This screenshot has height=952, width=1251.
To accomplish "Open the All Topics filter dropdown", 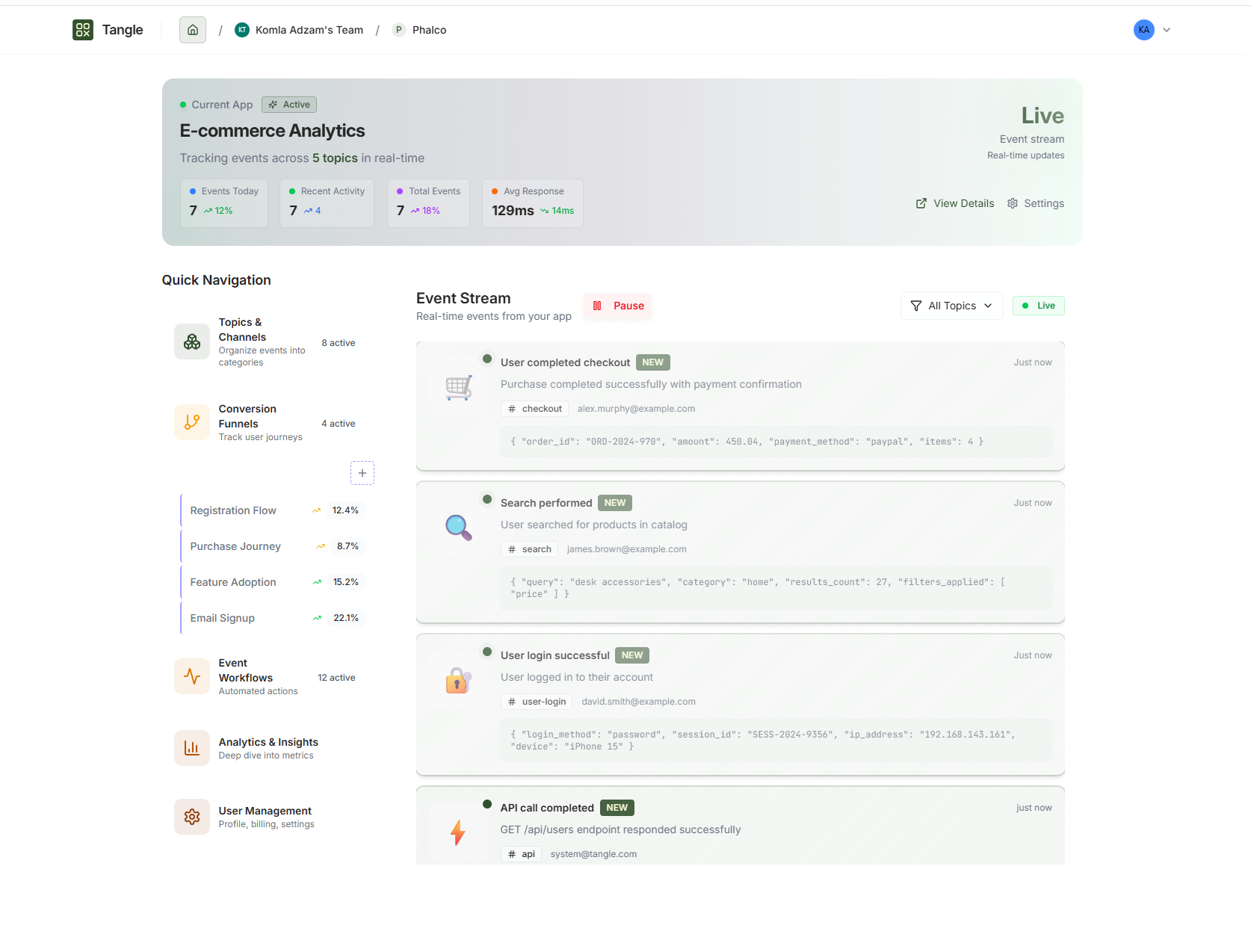I will pyautogui.click(x=952, y=306).
